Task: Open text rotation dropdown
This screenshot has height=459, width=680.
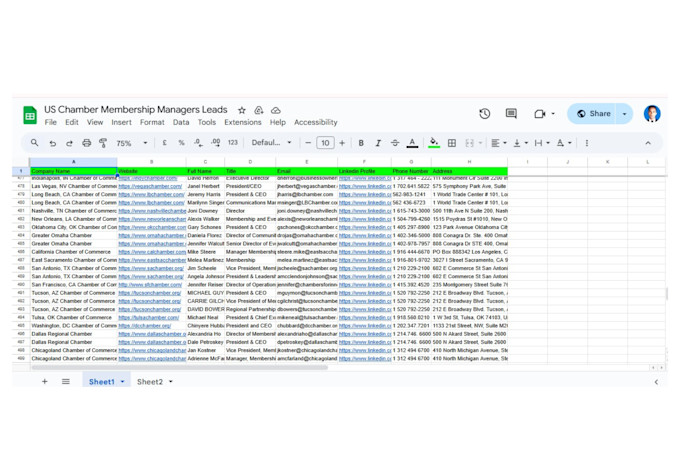Action: [x=564, y=143]
